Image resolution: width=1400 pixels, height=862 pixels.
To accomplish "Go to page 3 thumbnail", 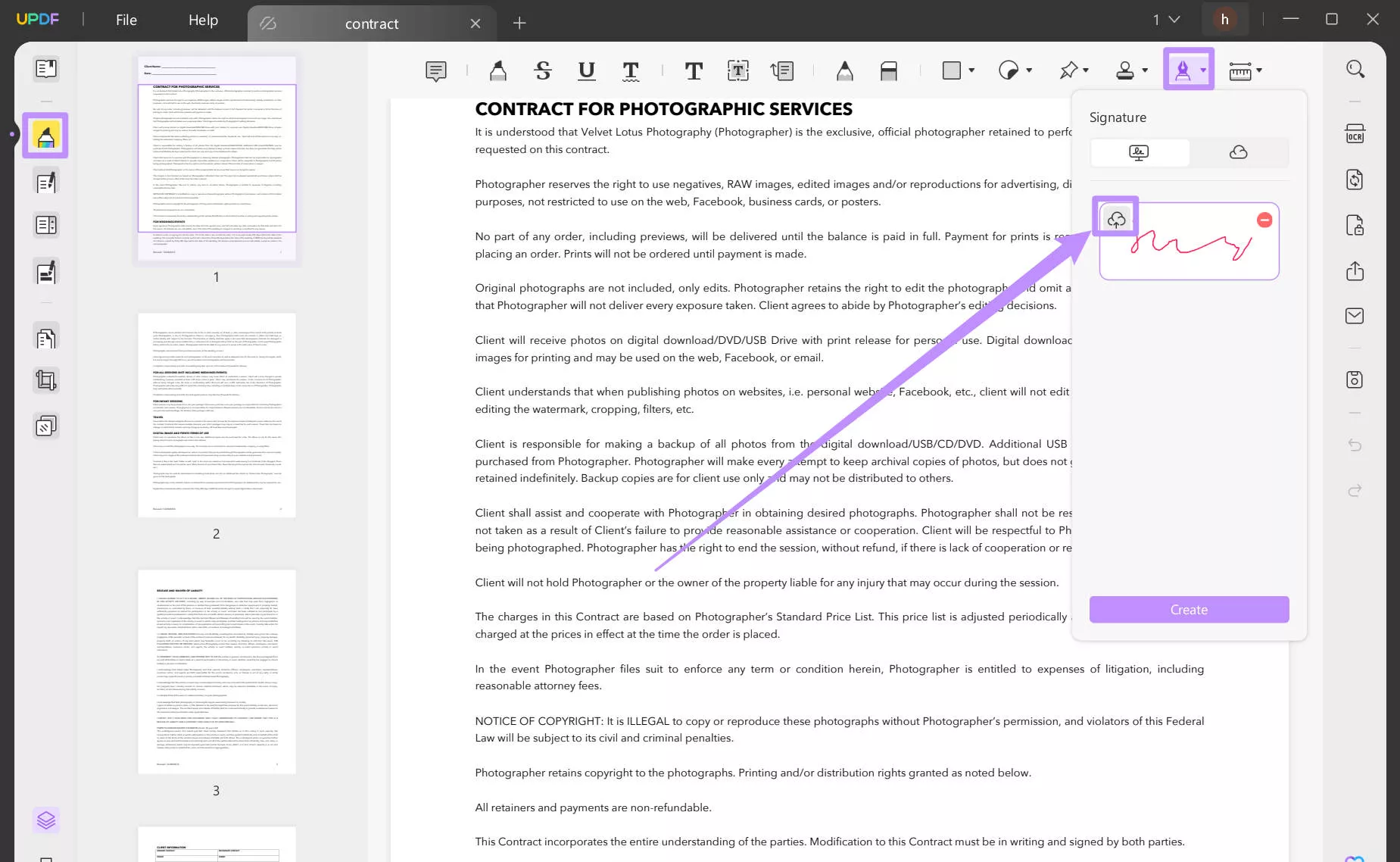I will point(217,672).
